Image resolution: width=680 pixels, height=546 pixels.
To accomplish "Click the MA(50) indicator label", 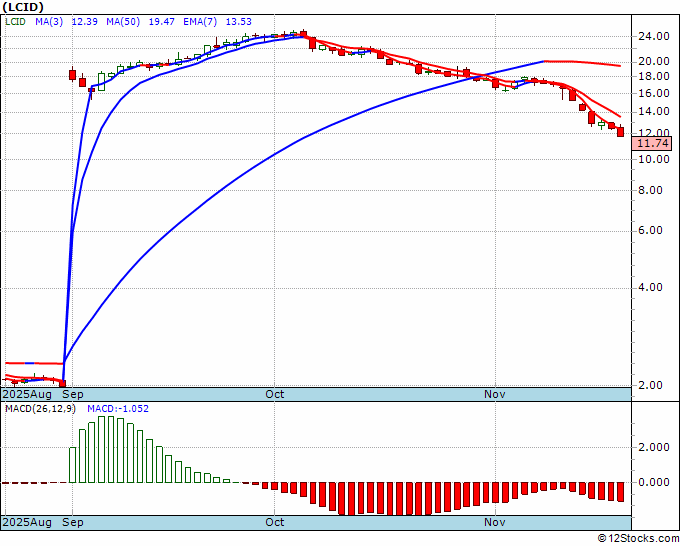I will pyautogui.click(x=123, y=21).
